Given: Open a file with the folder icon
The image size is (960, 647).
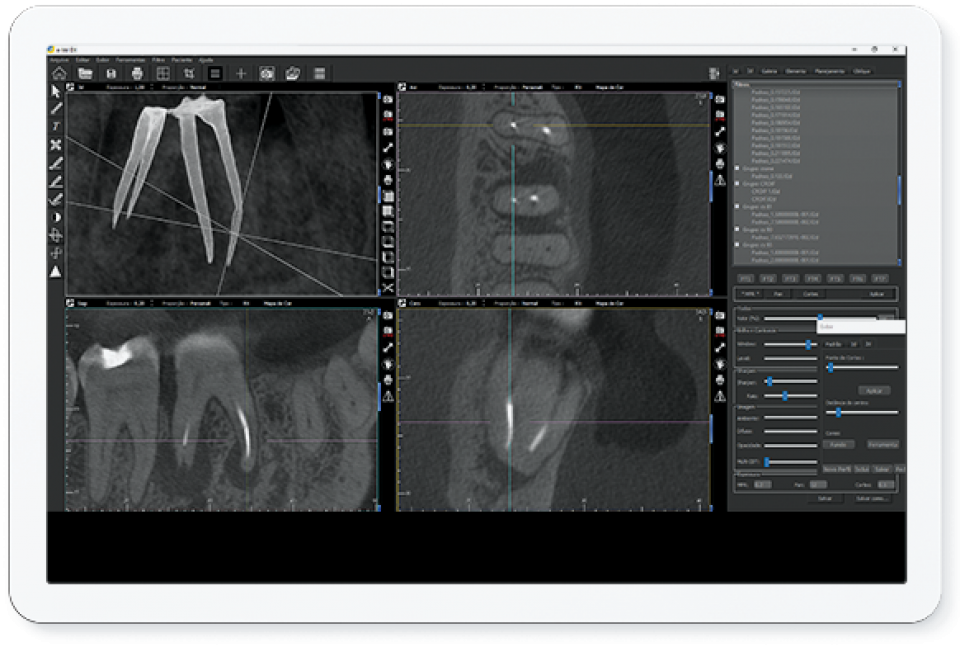Looking at the screenshot, I should [85, 73].
